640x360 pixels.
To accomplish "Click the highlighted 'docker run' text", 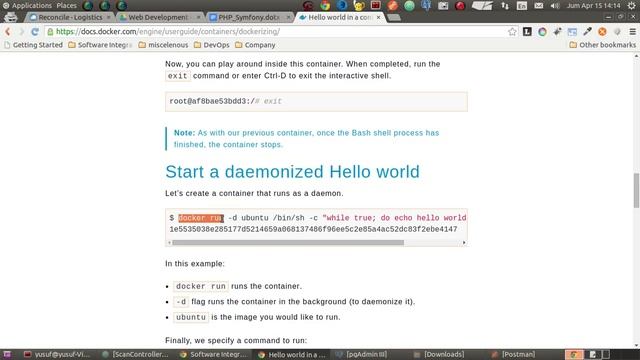I will (201, 218).
